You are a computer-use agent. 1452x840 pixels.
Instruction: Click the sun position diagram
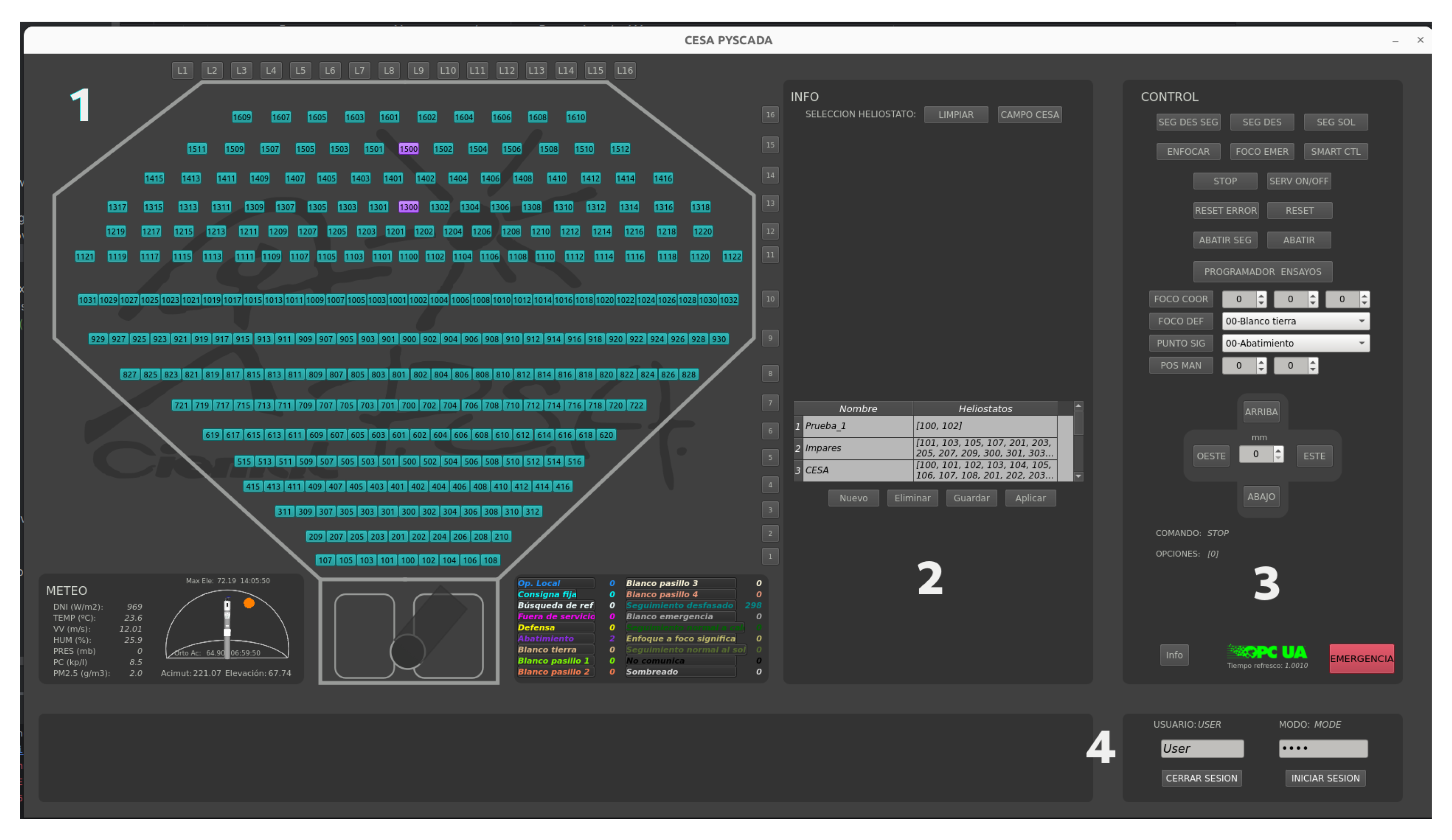(227, 624)
